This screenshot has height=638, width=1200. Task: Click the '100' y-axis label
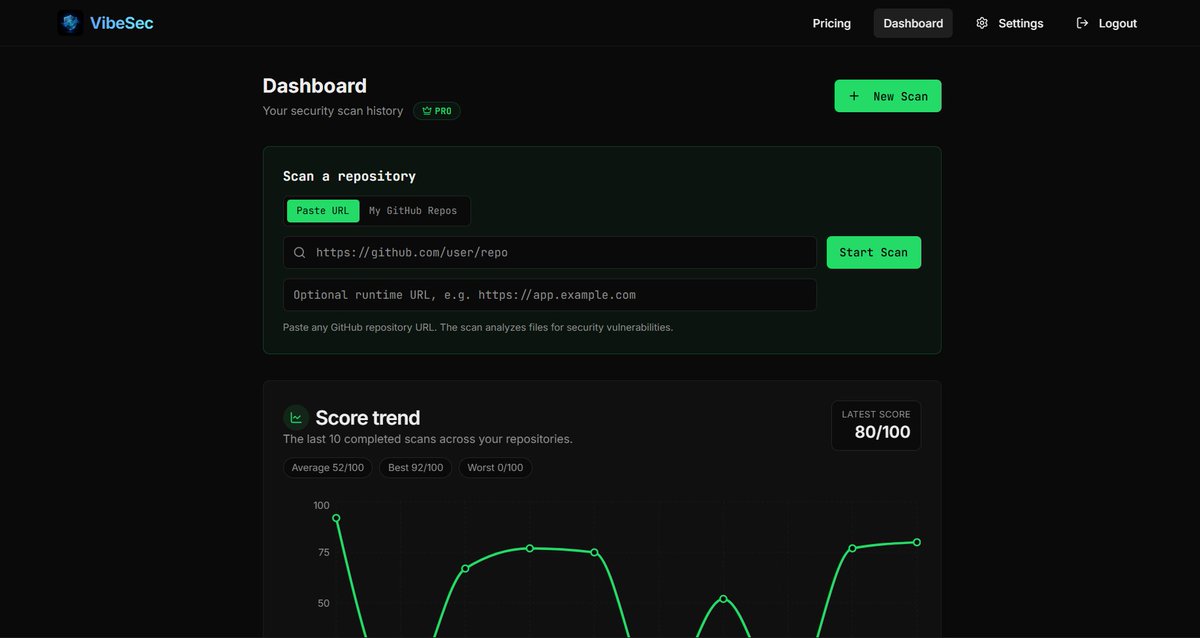tap(321, 506)
